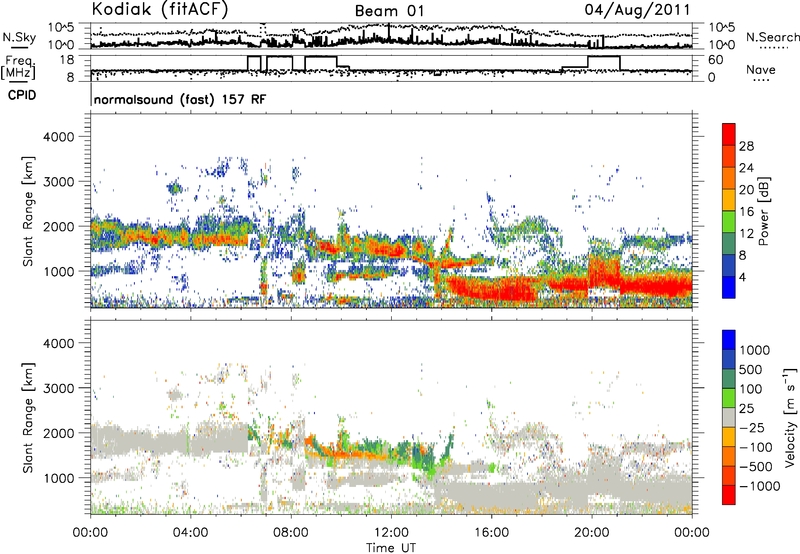Click the '20:00' time axis label

click(x=592, y=533)
